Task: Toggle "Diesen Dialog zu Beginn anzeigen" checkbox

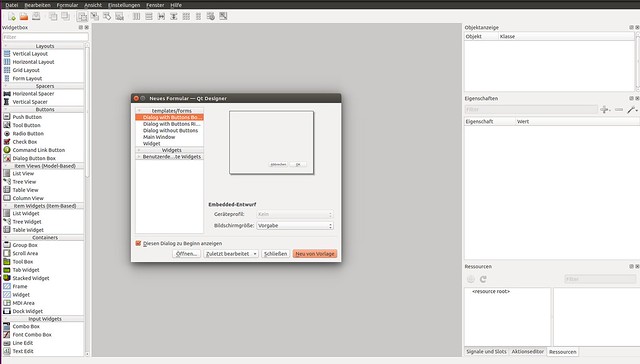Action: click(138, 243)
